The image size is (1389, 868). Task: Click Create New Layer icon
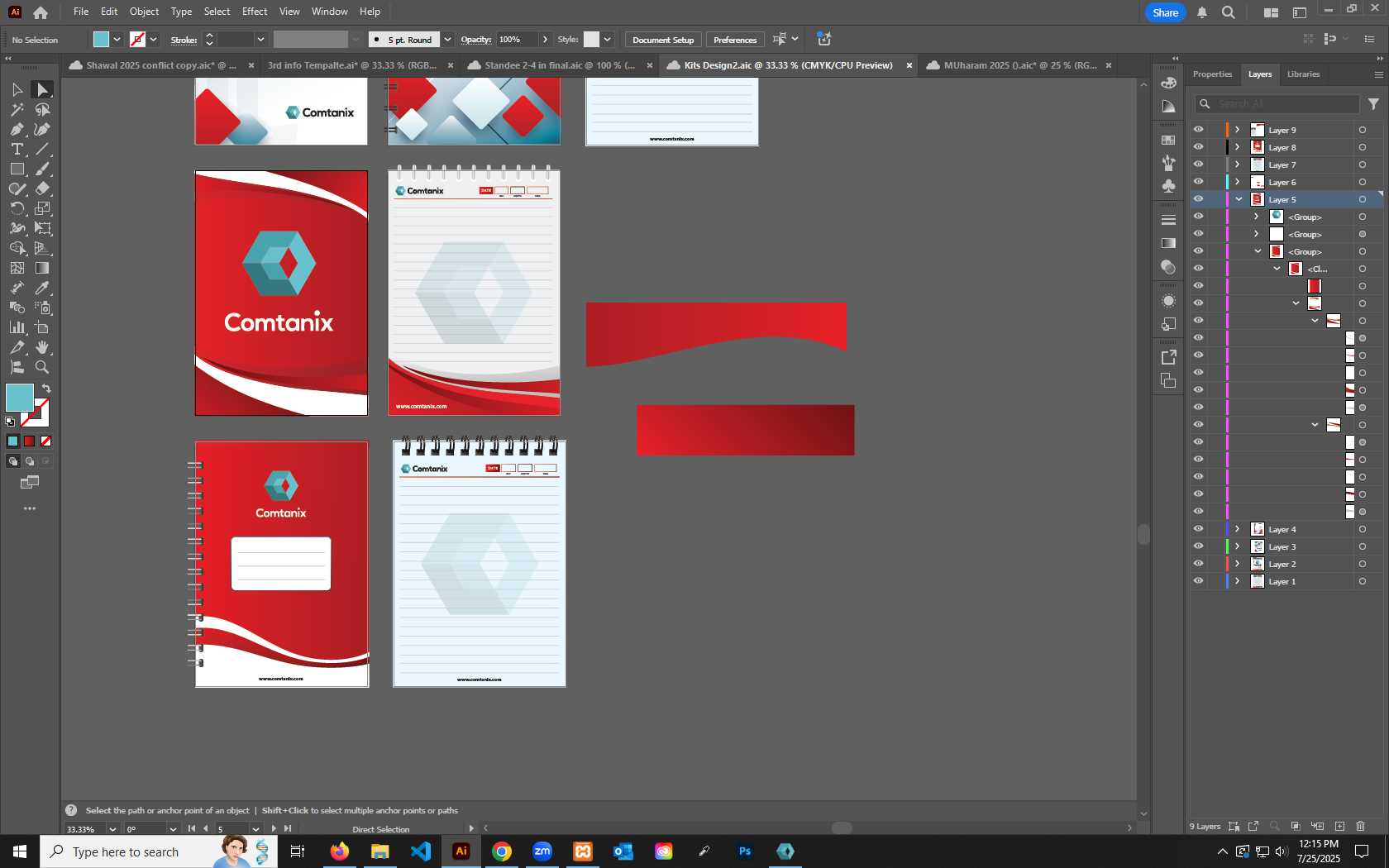[x=1339, y=826]
